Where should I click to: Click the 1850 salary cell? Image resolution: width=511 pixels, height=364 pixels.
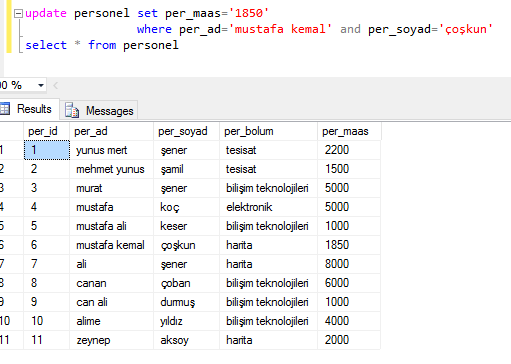pyautogui.click(x=349, y=245)
